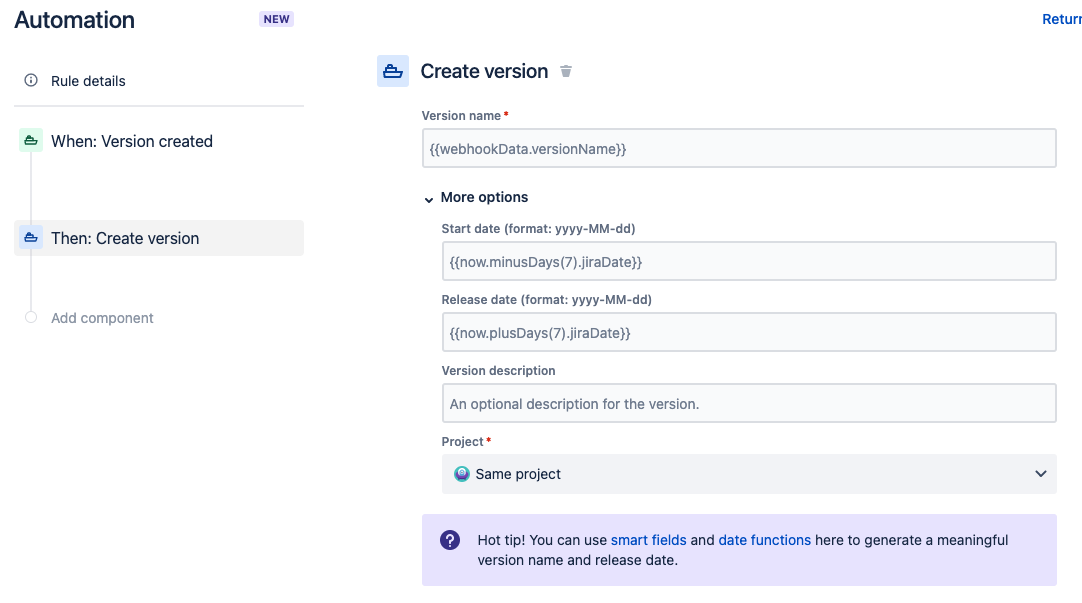
Task: Click the trash icon to delete Create version action
Action: [x=566, y=71]
